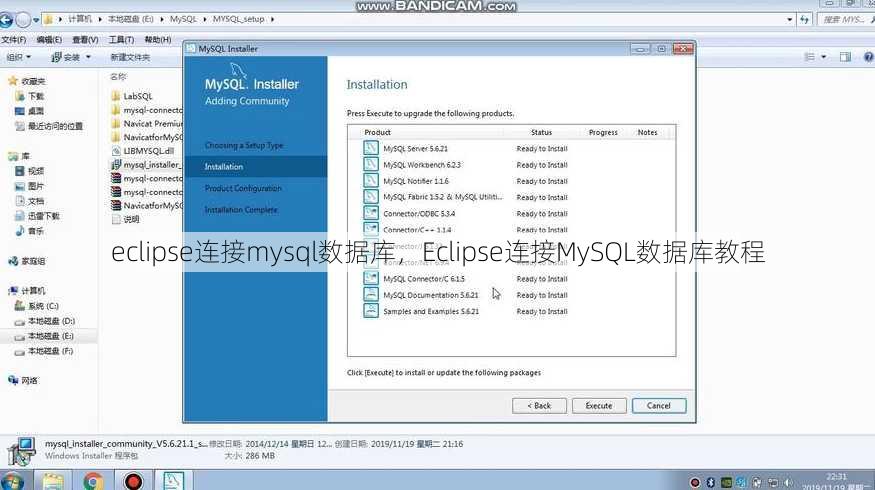This screenshot has height=490, width=875.
Task: Select the 说明 text file
Action: click(126, 219)
